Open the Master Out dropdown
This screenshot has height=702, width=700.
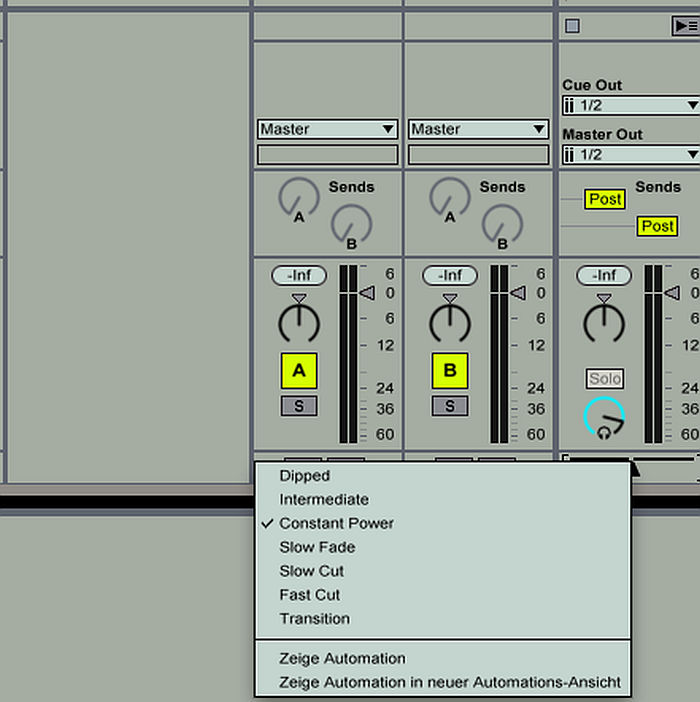630,154
